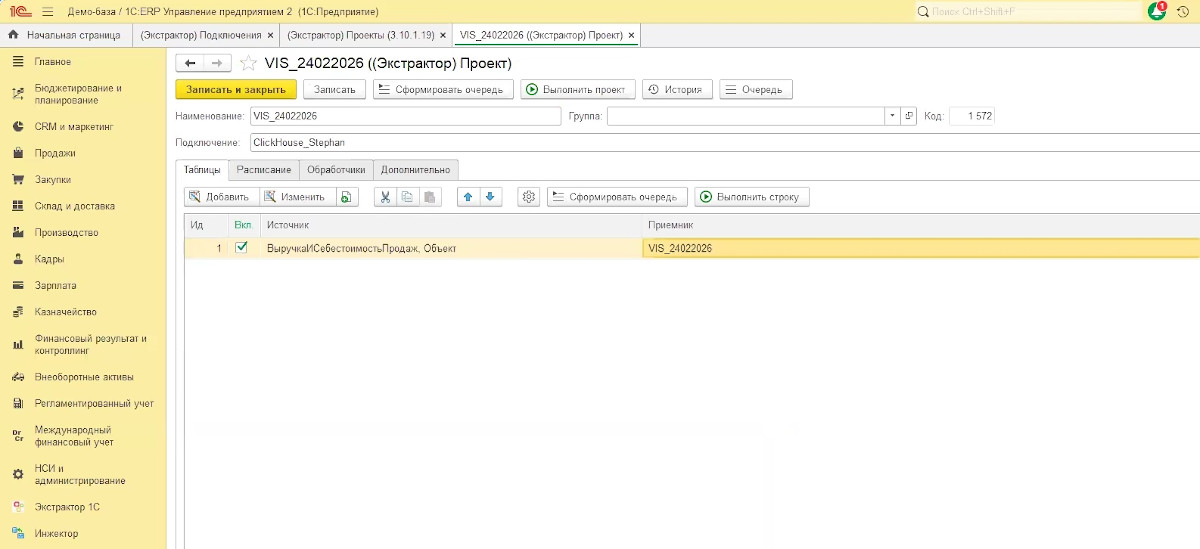
Task: Open the Группа field's open-item button
Action: [908, 116]
